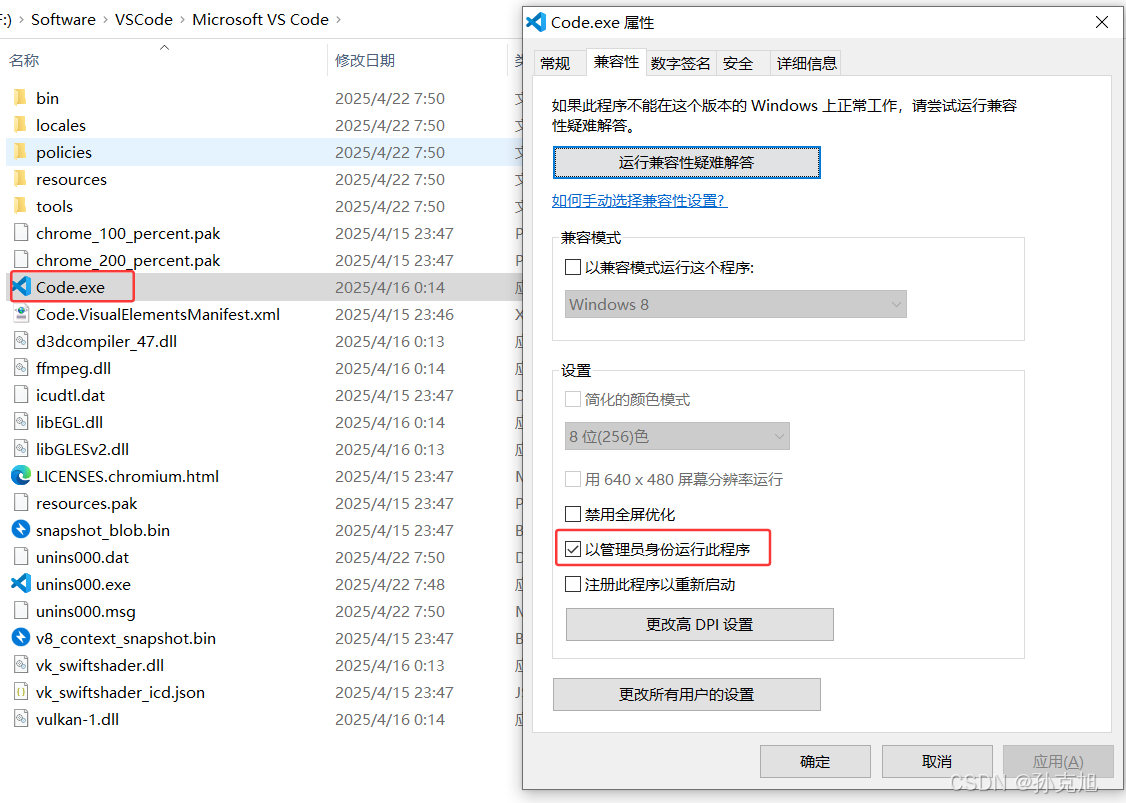
Task: Open the 数字签名 tab
Action: click(x=680, y=64)
